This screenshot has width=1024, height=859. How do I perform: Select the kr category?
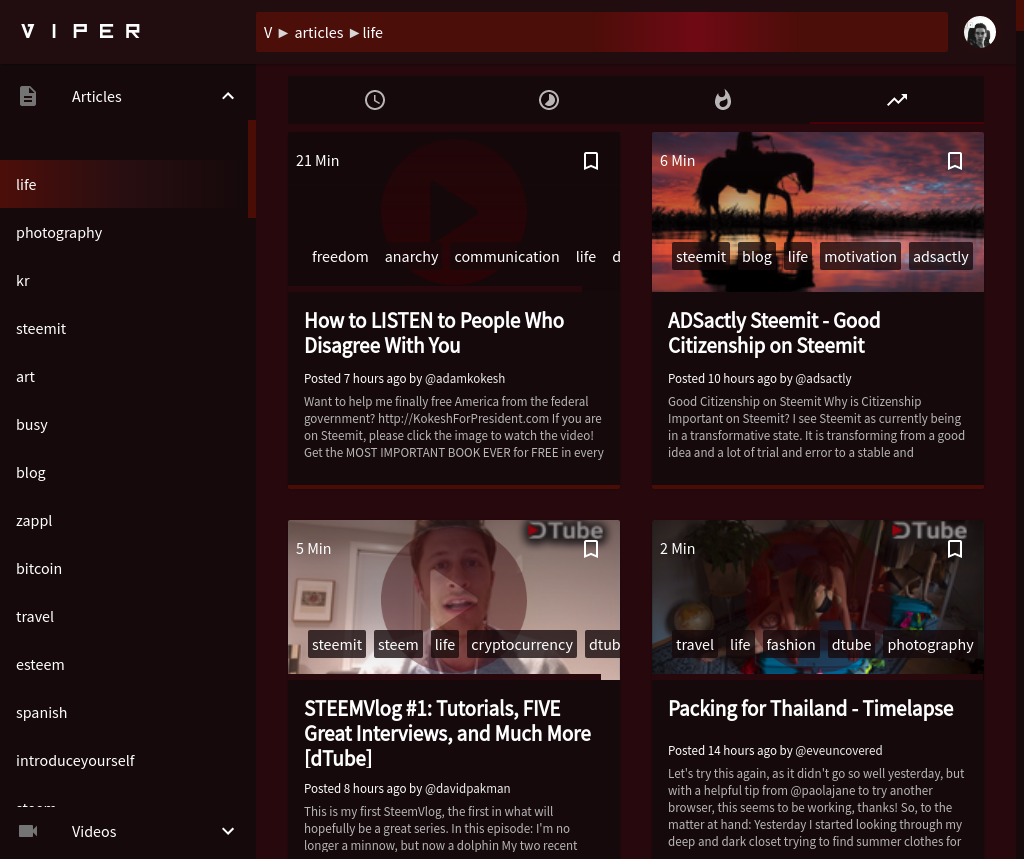[124, 281]
